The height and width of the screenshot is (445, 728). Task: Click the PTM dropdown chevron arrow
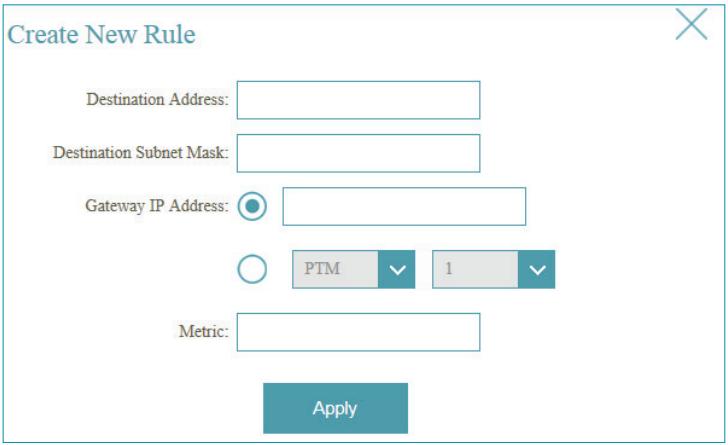(x=396, y=269)
